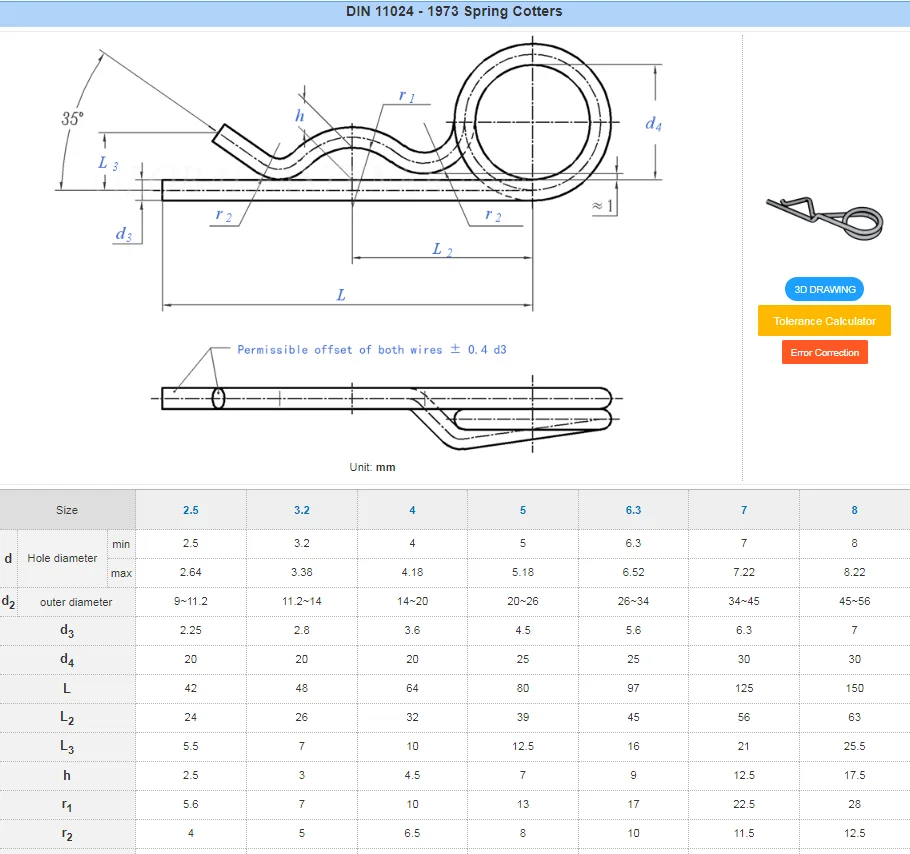Click the 3D DRAWING button
The height and width of the screenshot is (854, 910).
[x=824, y=290]
